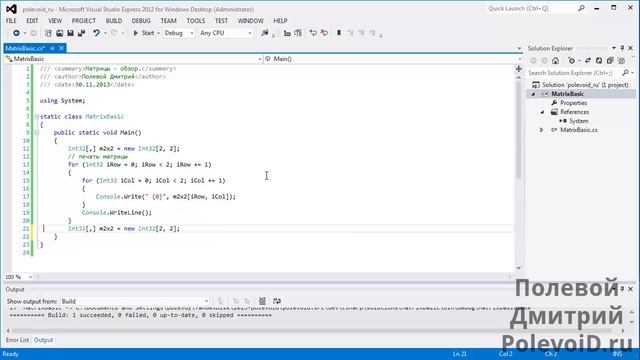Click the Find in Files toolbar icon
Screen dimensions: 640x360
265,33
